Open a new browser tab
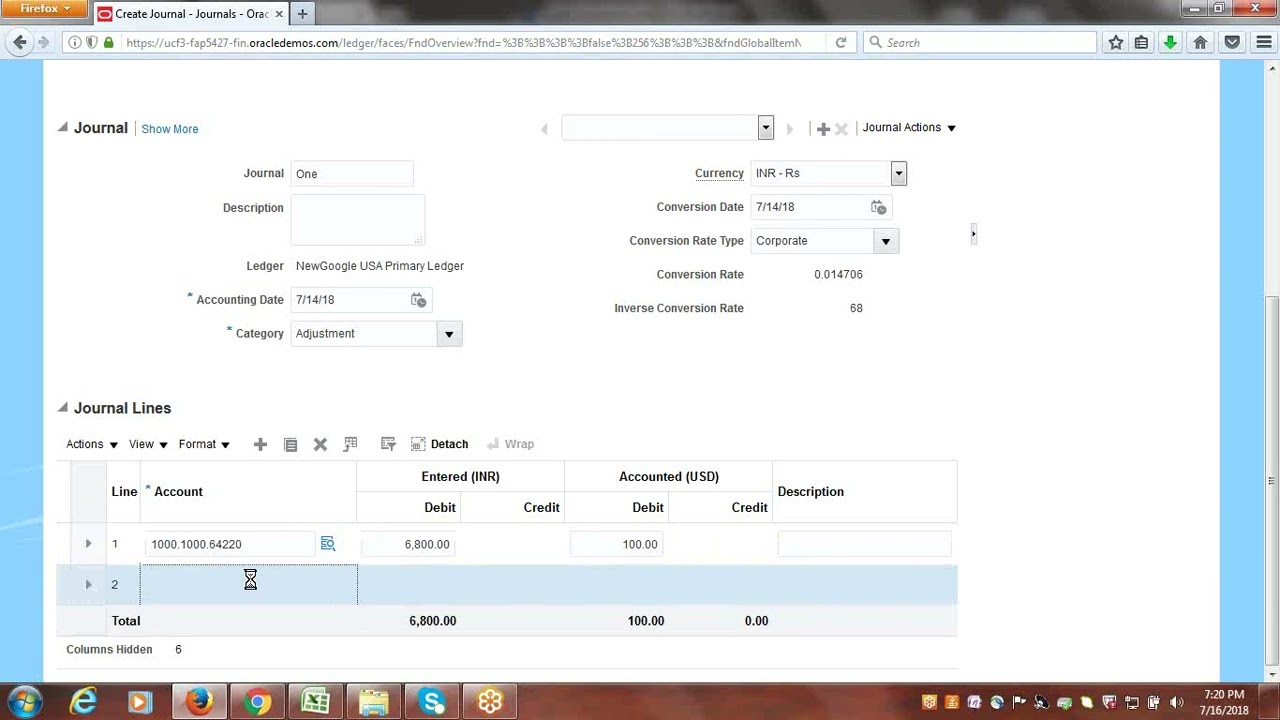The height and width of the screenshot is (720, 1280). (302, 14)
